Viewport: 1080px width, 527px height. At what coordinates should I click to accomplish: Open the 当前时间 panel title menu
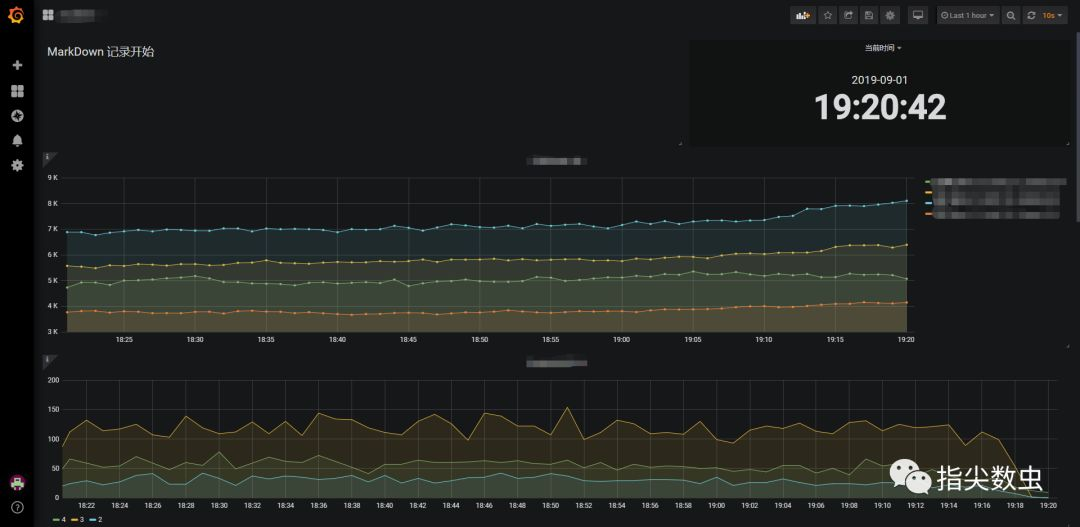click(x=883, y=48)
